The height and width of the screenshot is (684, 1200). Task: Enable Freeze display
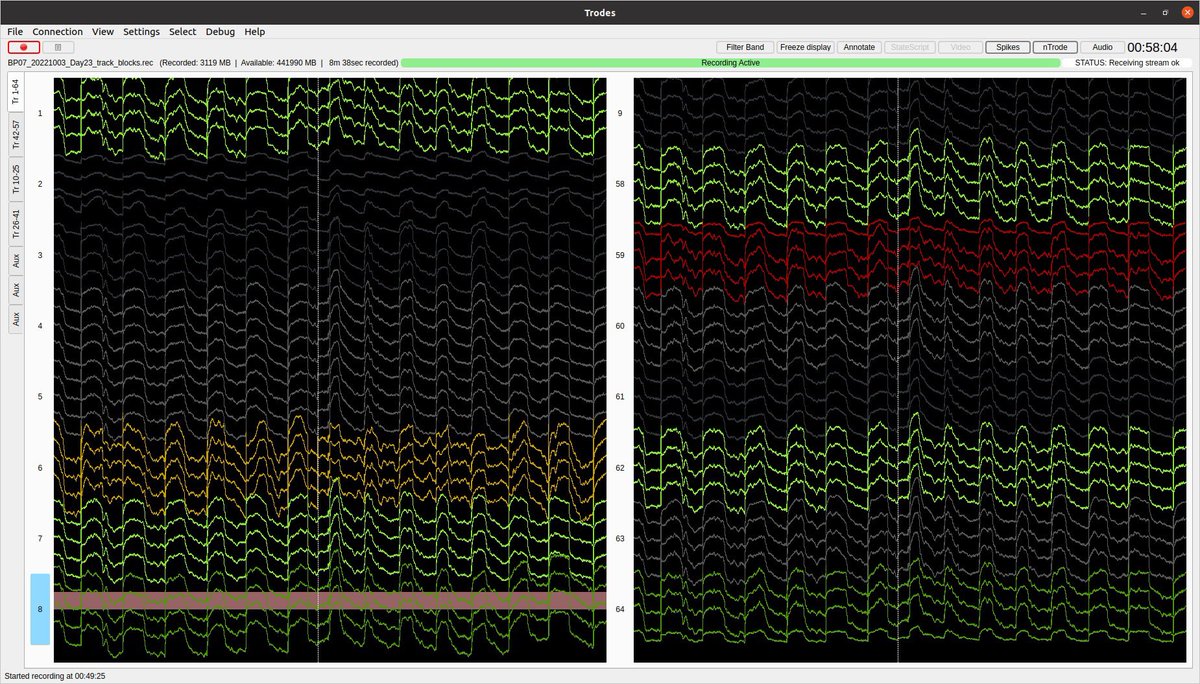click(x=804, y=46)
